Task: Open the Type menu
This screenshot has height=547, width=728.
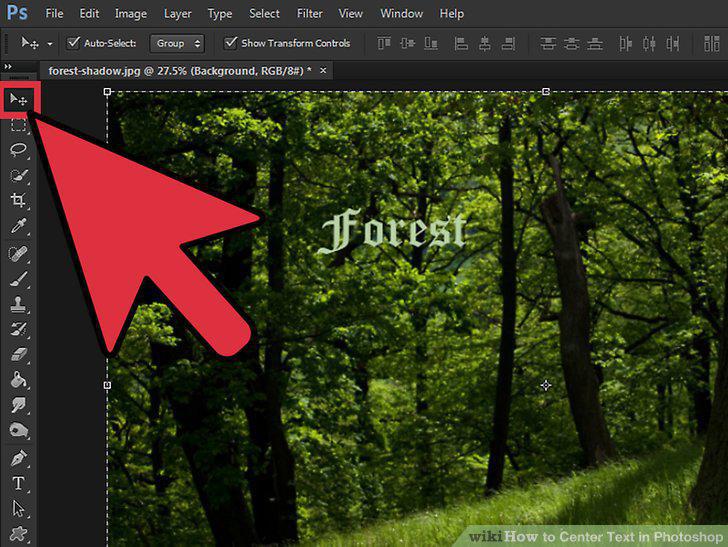Action: (x=220, y=14)
